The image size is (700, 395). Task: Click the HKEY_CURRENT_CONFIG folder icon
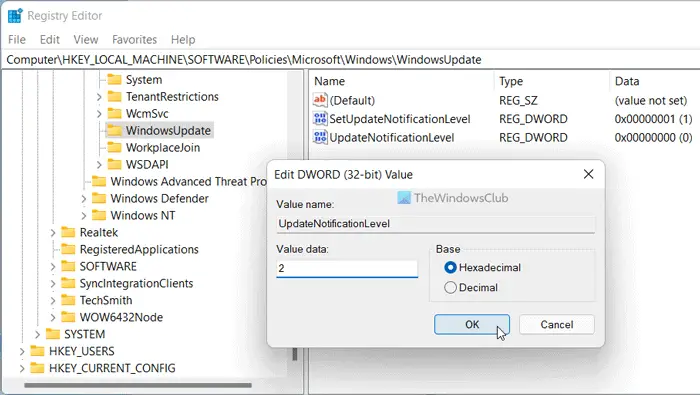click(37, 368)
